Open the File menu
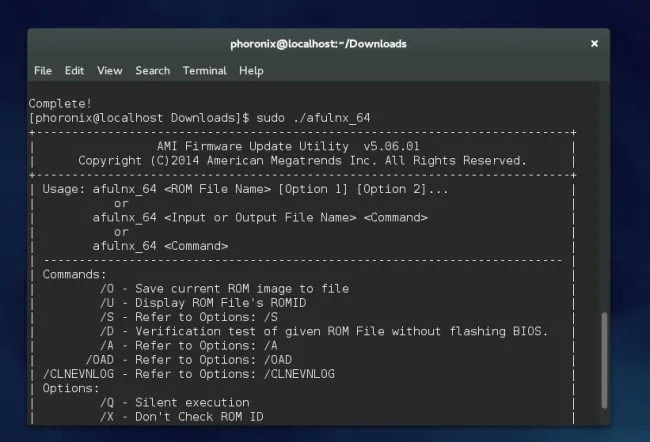The height and width of the screenshot is (442, 650). (x=43, y=71)
